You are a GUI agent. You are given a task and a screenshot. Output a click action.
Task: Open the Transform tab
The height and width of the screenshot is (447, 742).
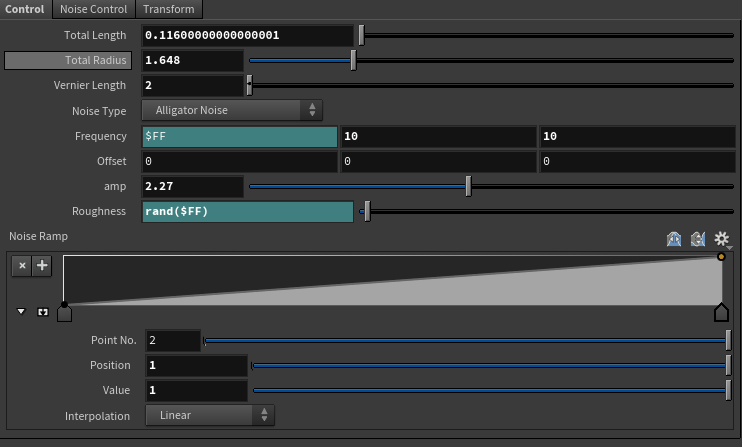[x=169, y=9]
